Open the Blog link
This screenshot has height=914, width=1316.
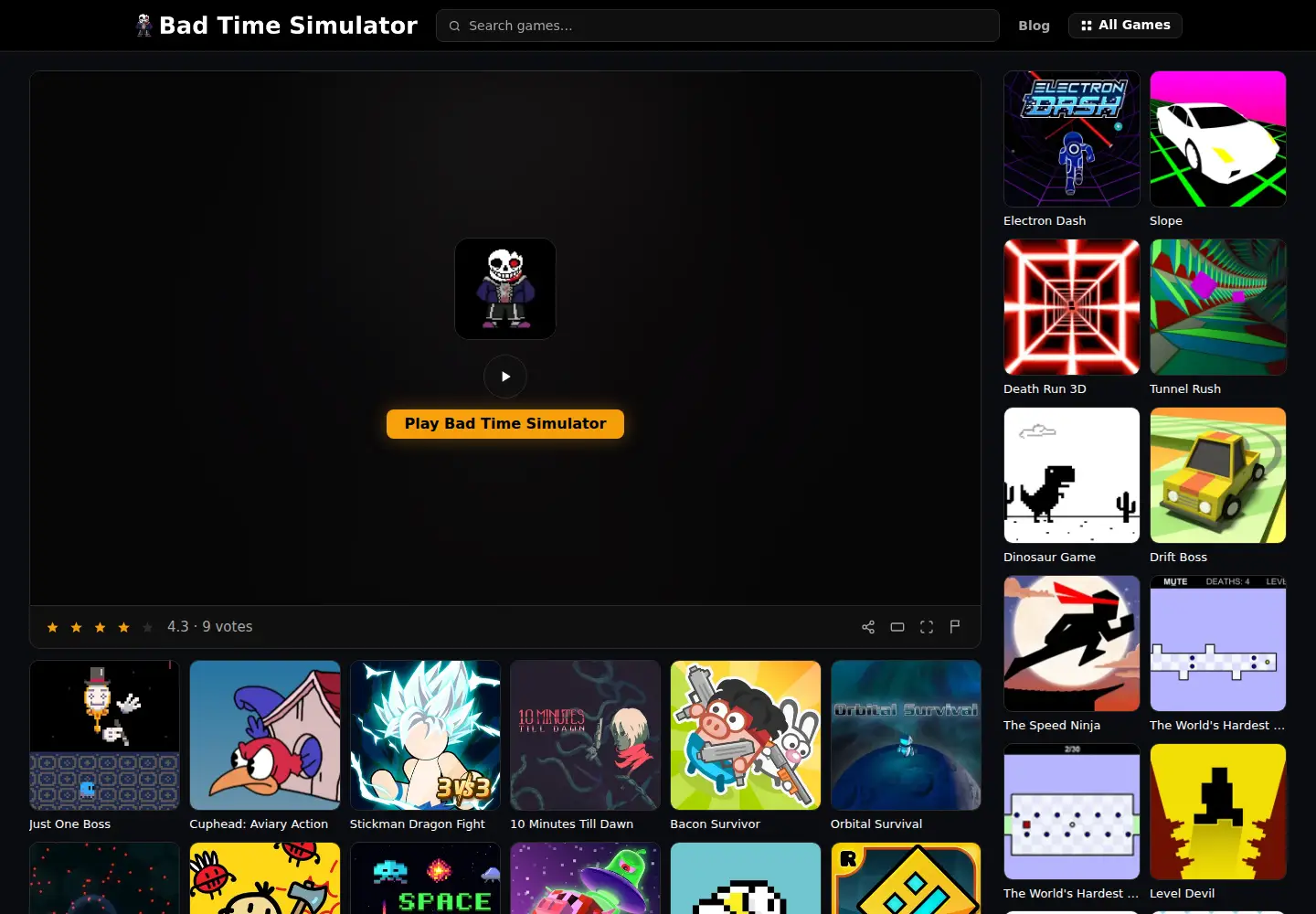(1034, 26)
